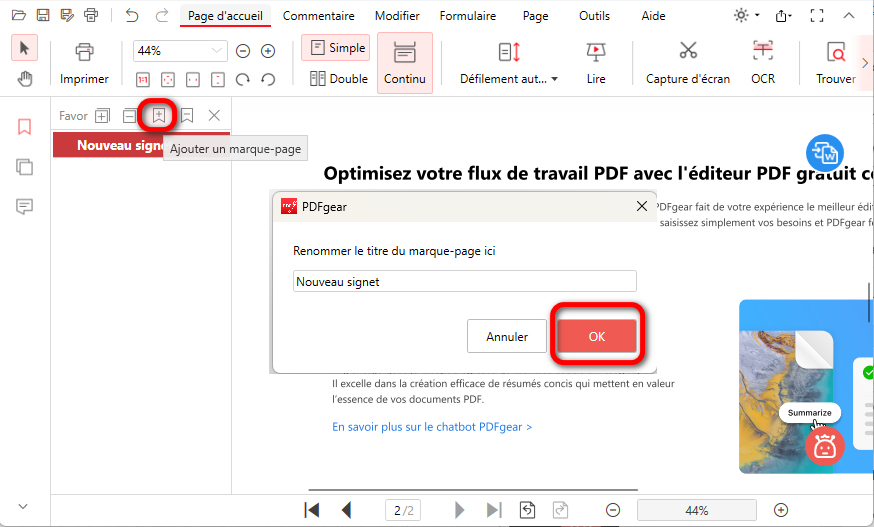Close the Favoris bookmarks panel
The height and width of the screenshot is (527, 874).
(x=214, y=115)
